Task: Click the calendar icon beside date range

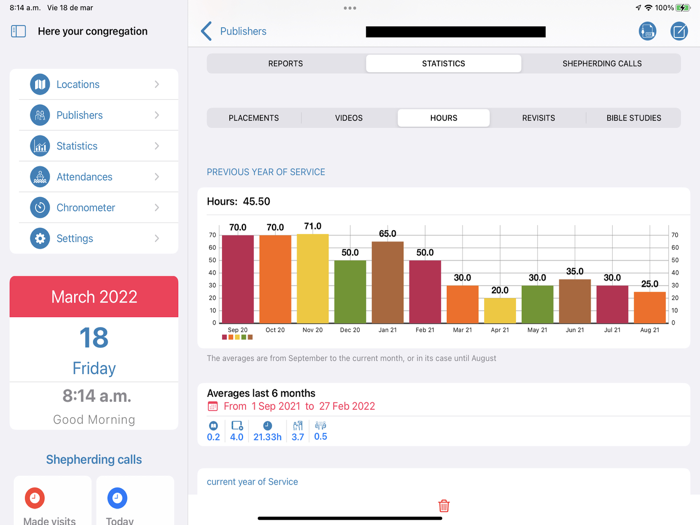Action: point(213,406)
